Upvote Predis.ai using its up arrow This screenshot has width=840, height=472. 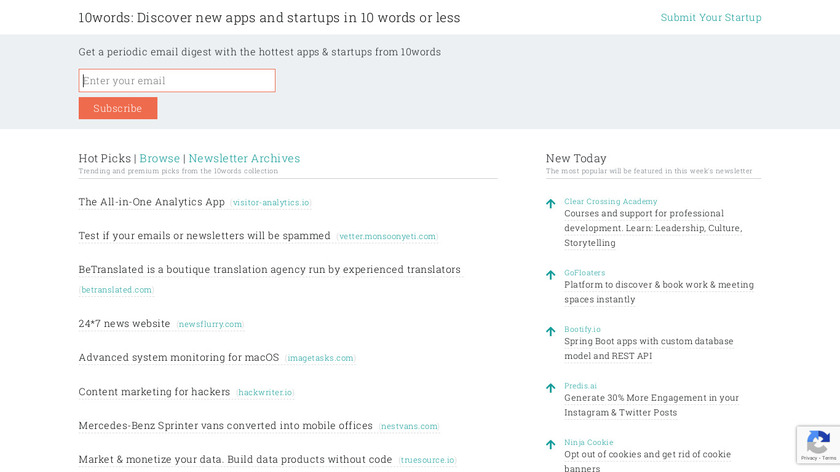tap(550, 388)
